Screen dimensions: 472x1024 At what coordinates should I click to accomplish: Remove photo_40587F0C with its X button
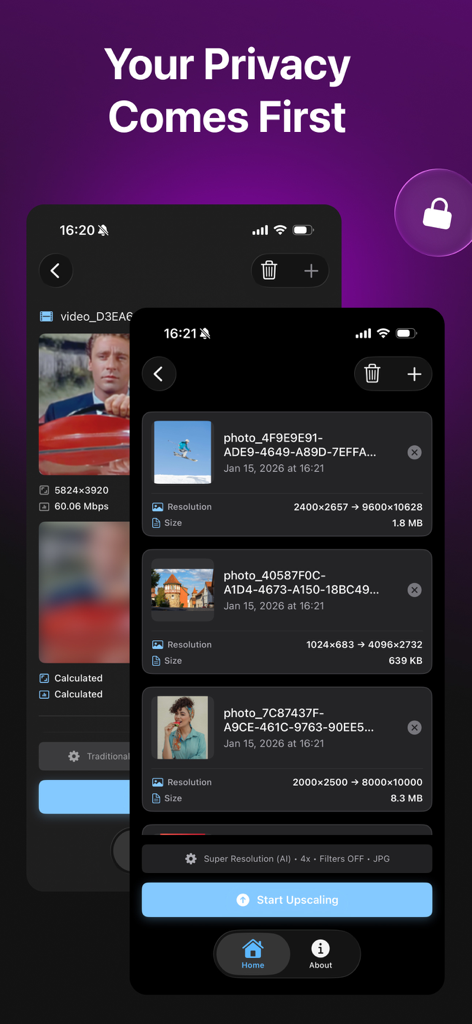(x=415, y=590)
